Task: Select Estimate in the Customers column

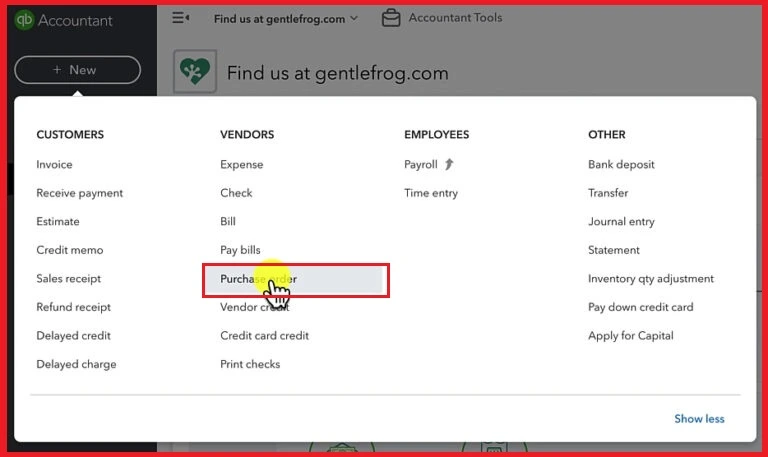Action: (58, 221)
